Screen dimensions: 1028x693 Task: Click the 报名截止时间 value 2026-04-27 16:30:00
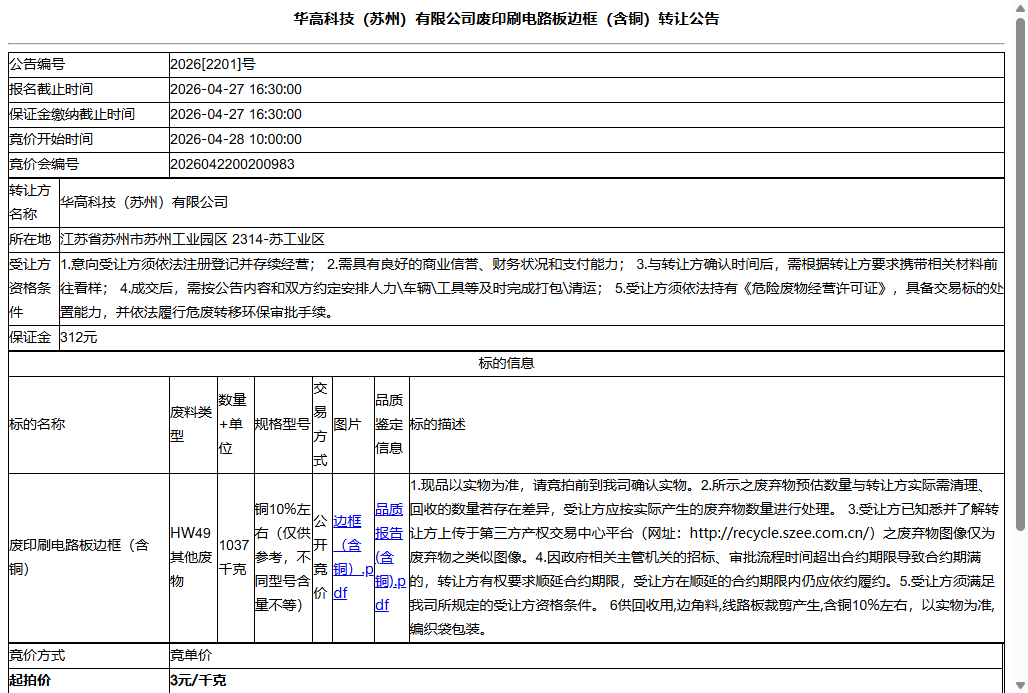[x=236, y=89]
